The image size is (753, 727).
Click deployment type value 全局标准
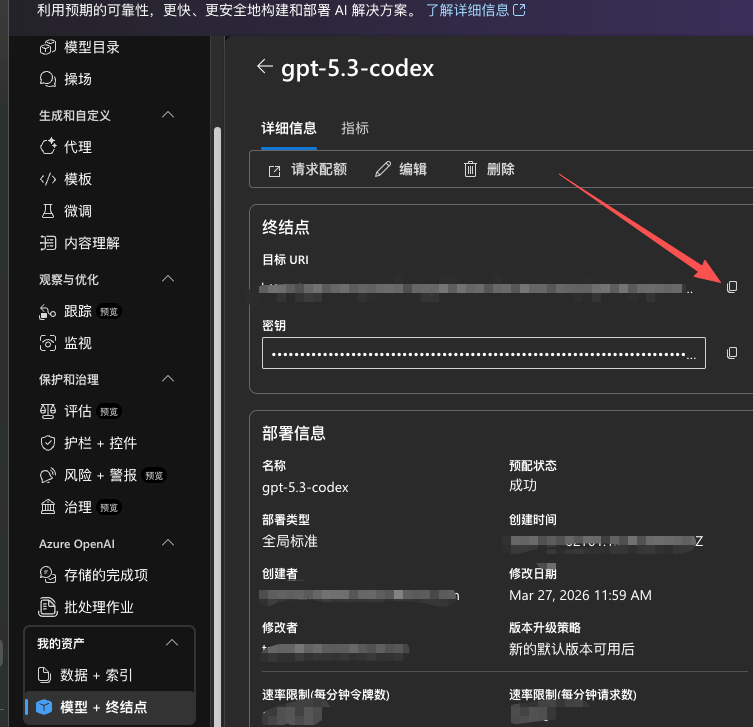290,541
